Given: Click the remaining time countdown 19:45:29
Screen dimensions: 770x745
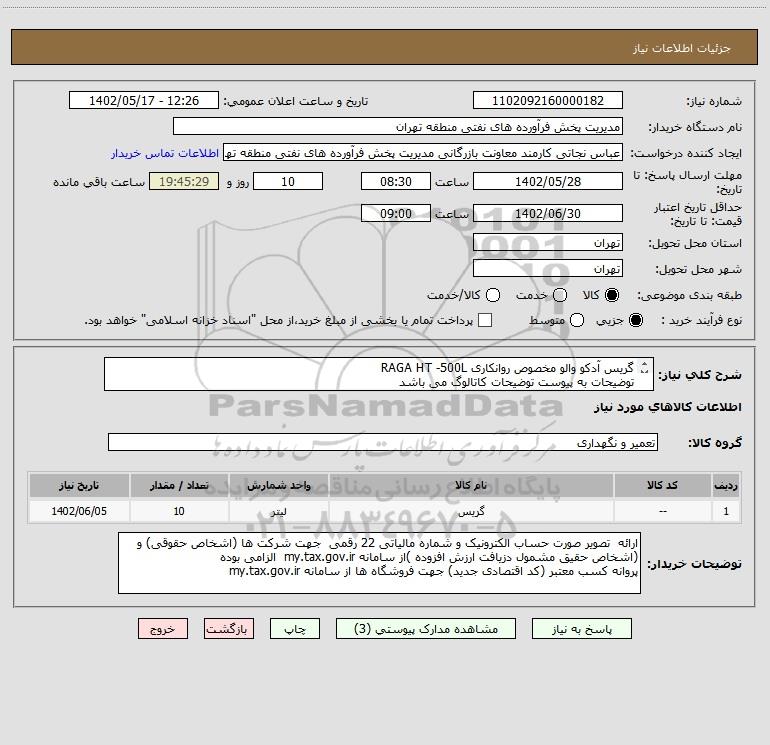Looking at the screenshot, I should tap(184, 182).
